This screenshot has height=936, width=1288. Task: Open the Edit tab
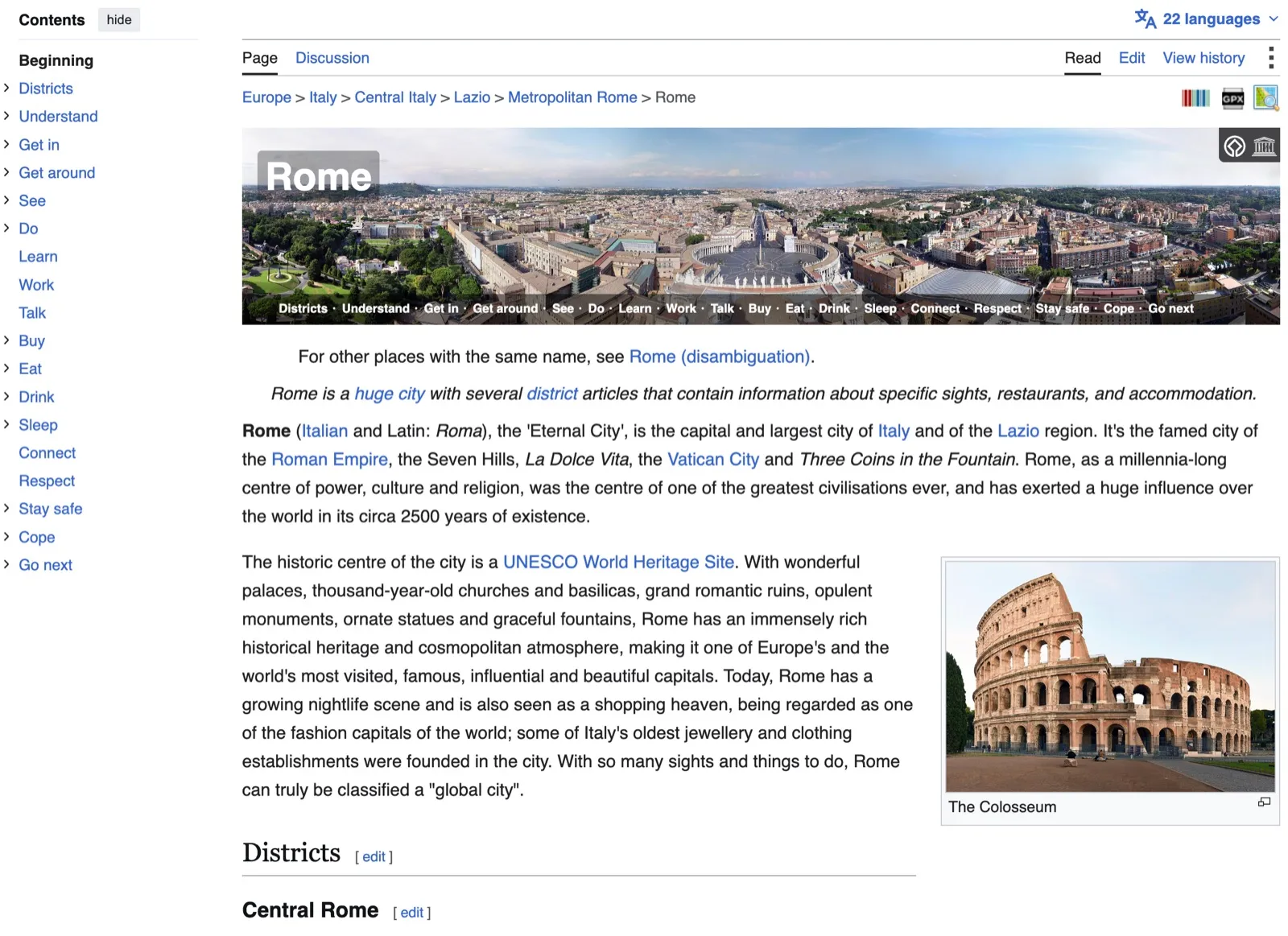[x=1132, y=58]
